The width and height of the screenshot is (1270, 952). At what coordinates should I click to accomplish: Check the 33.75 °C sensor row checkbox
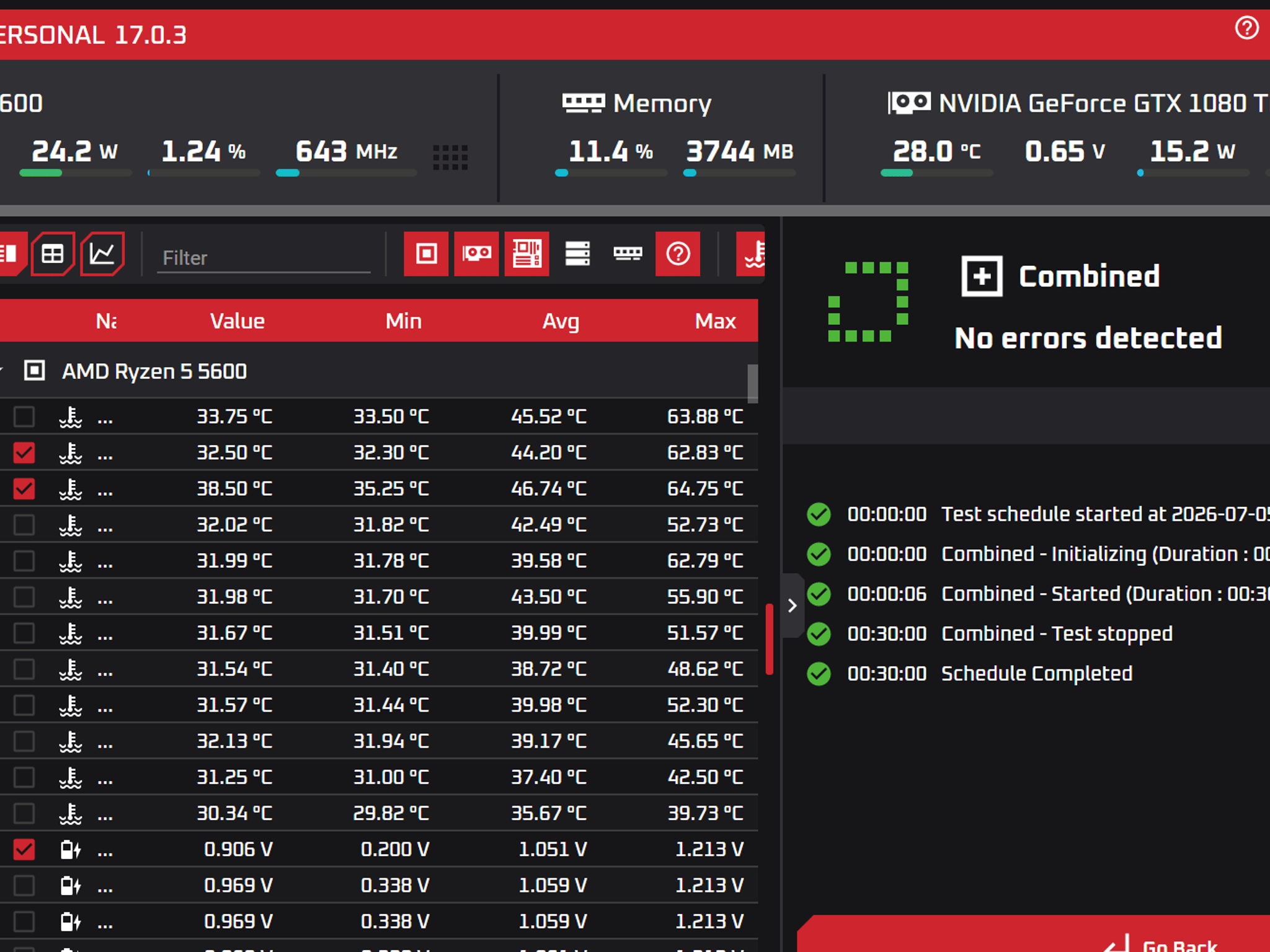(24, 416)
